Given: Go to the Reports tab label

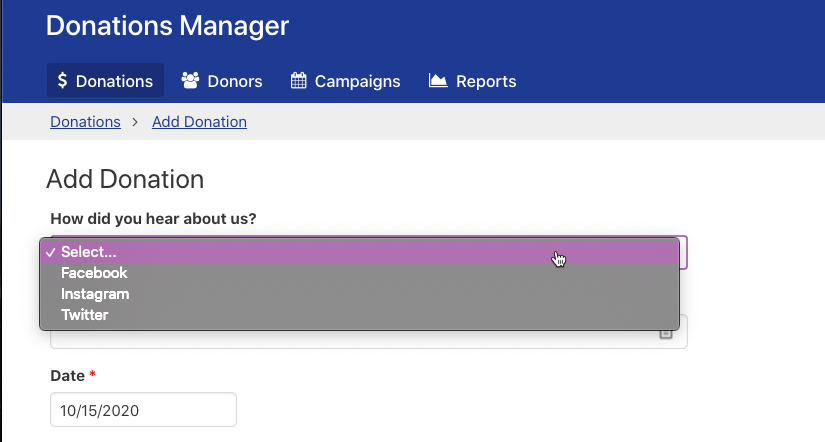Looking at the screenshot, I should pyautogui.click(x=486, y=81).
